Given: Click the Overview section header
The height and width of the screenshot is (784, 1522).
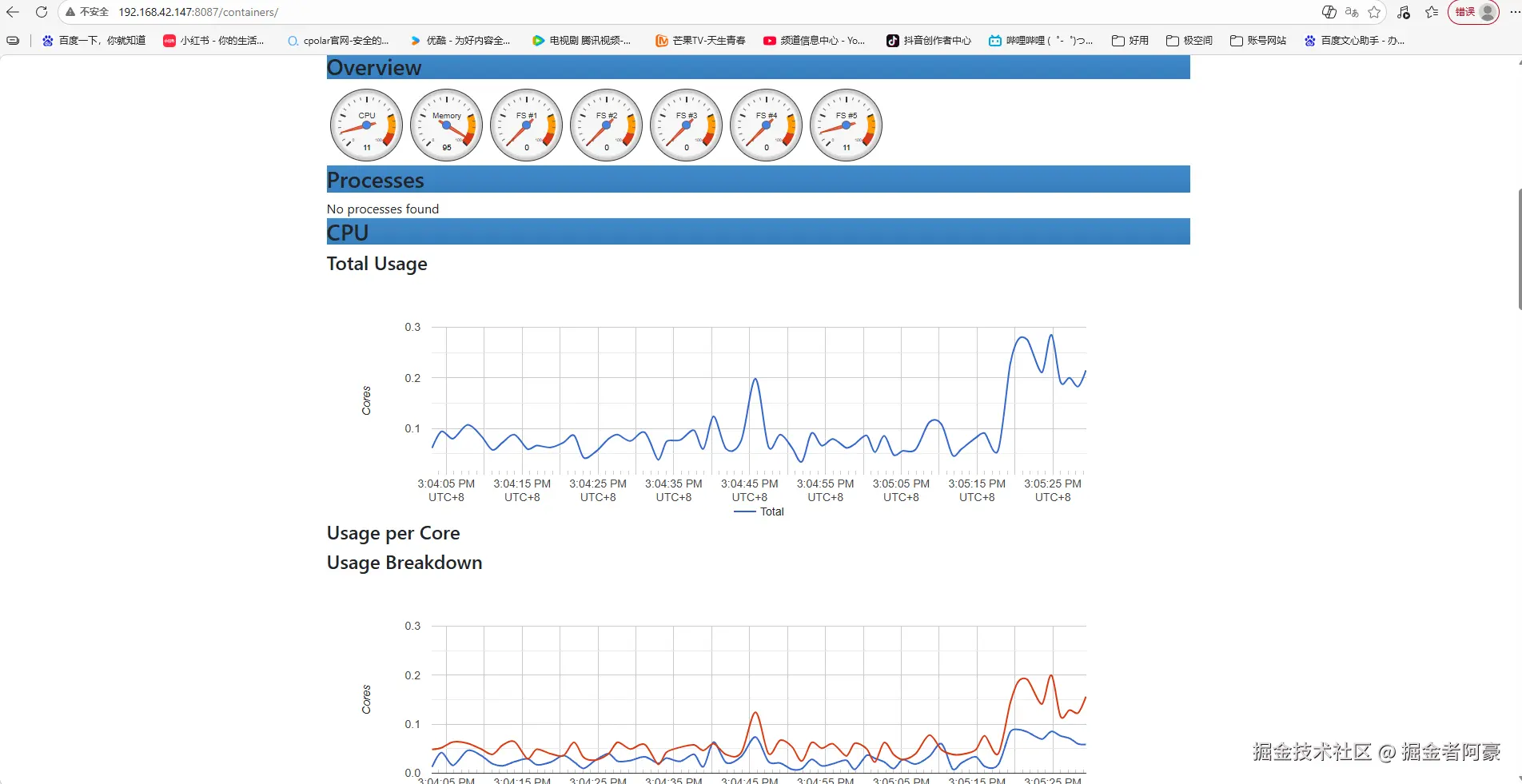Looking at the screenshot, I should click(758, 67).
